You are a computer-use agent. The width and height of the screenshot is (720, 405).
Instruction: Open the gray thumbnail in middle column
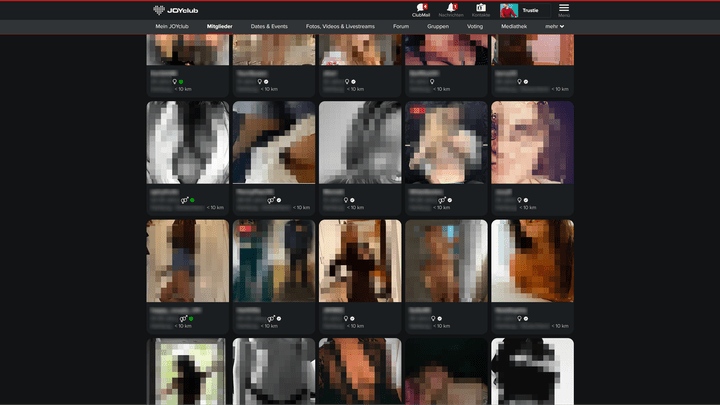click(x=360, y=143)
